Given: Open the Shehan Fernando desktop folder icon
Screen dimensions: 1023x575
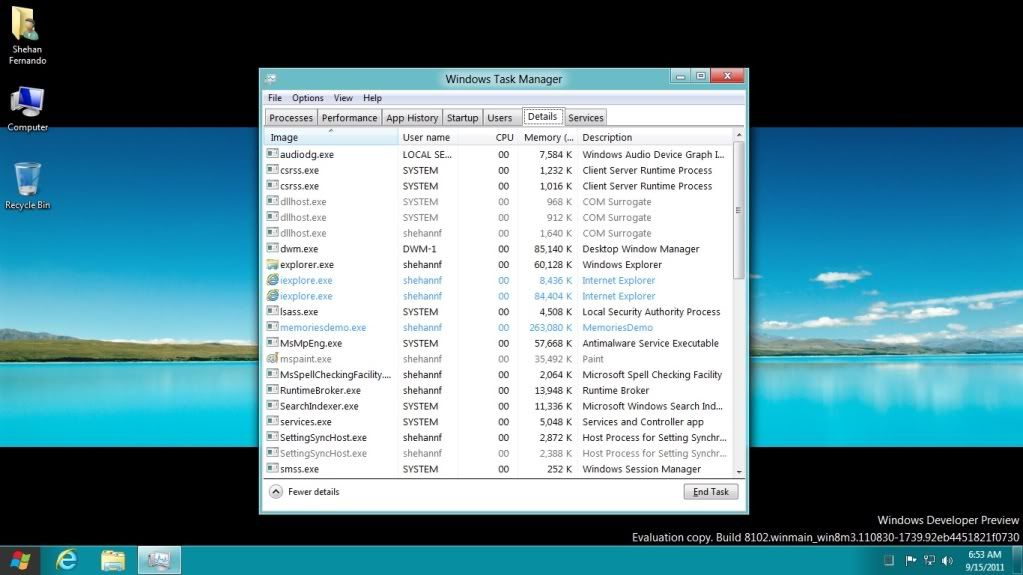Looking at the screenshot, I should pos(27,34).
